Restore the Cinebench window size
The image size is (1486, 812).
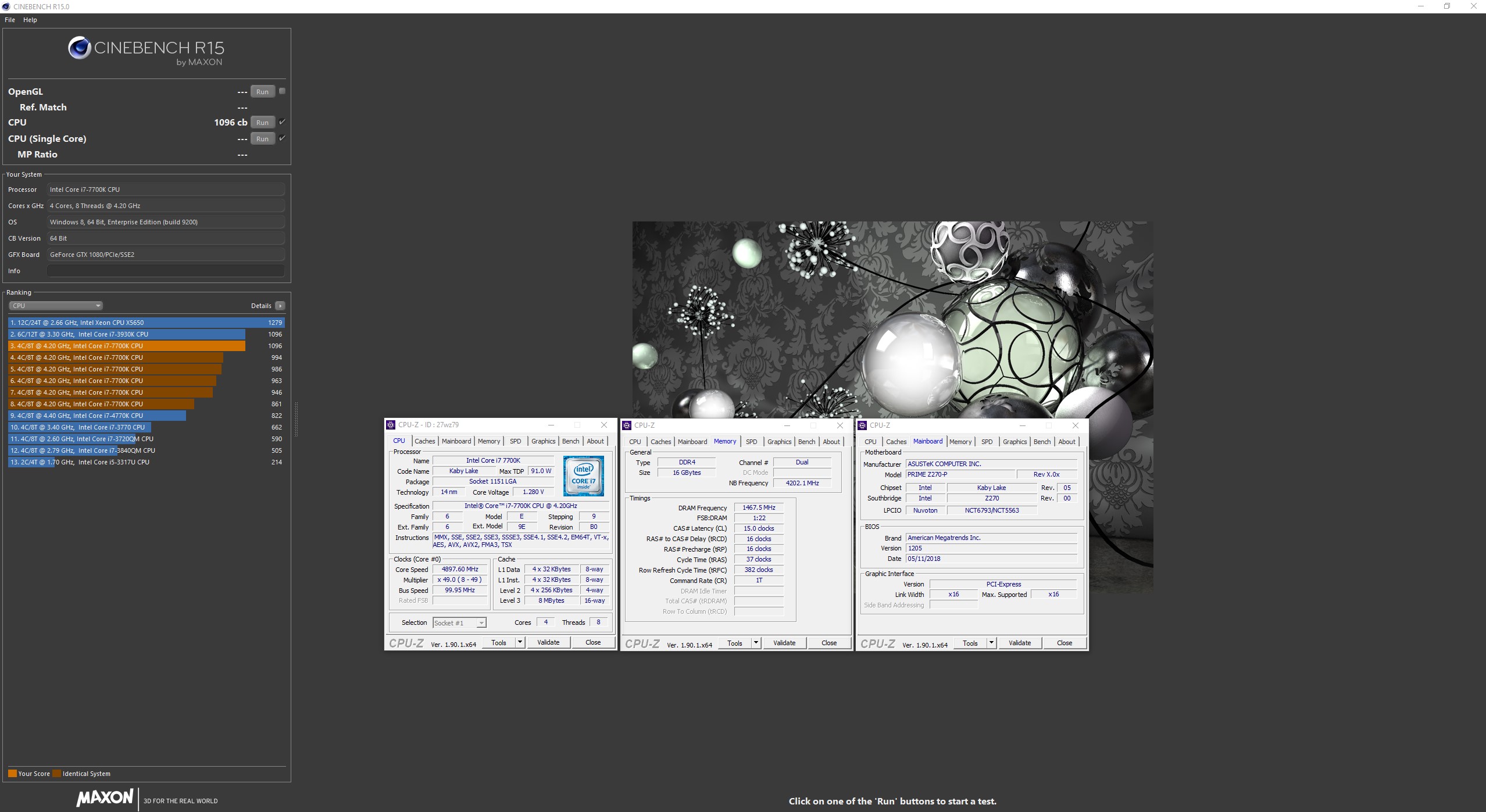click(x=1447, y=6)
